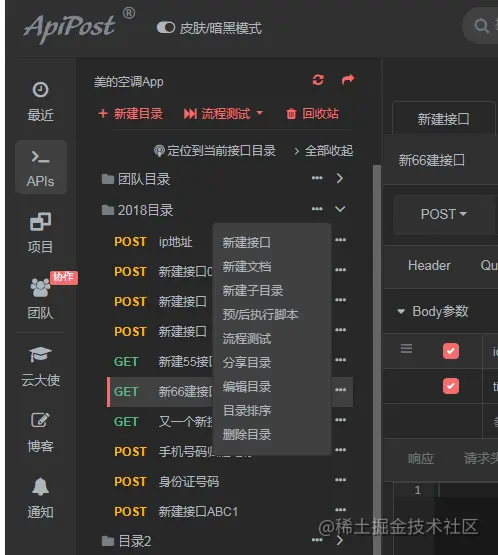
Task: Uncheck the second Body参数 row checkbox
Action: (451, 386)
